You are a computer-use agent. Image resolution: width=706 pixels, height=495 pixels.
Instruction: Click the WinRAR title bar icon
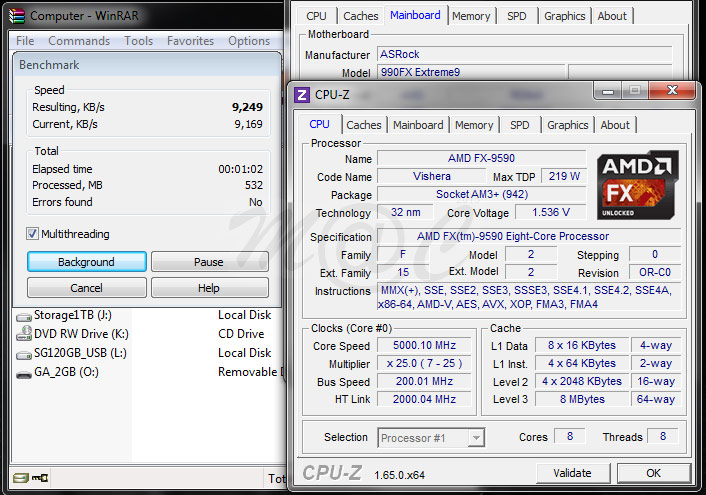click(17, 15)
